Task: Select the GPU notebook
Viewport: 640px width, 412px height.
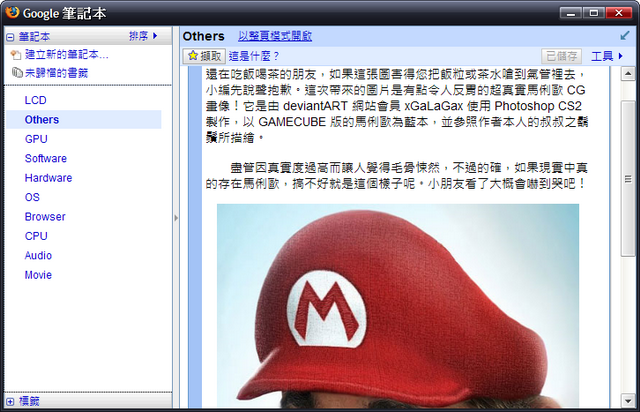Action: [x=36, y=139]
